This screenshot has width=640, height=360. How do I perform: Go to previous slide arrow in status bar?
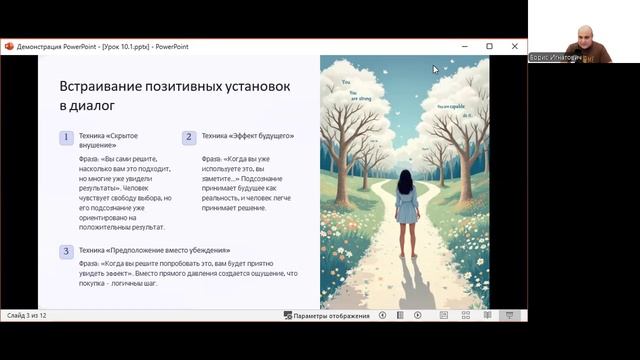tap(382, 315)
